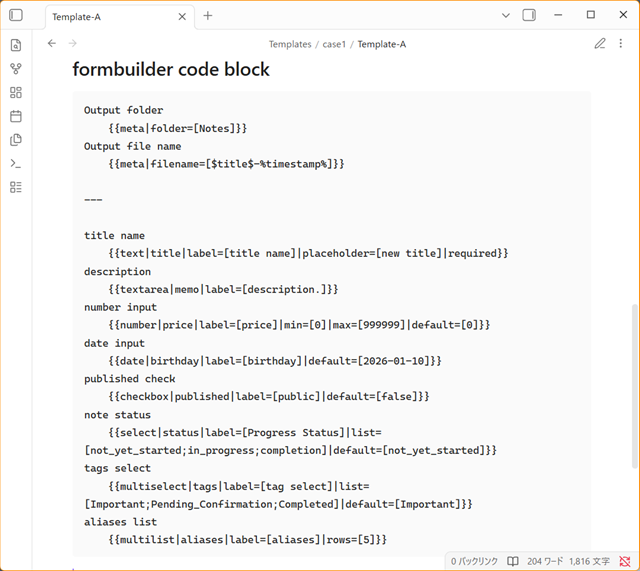This screenshot has height=571, width=640.
Task: Click the textarea memo code line
Action: click(x=223, y=289)
